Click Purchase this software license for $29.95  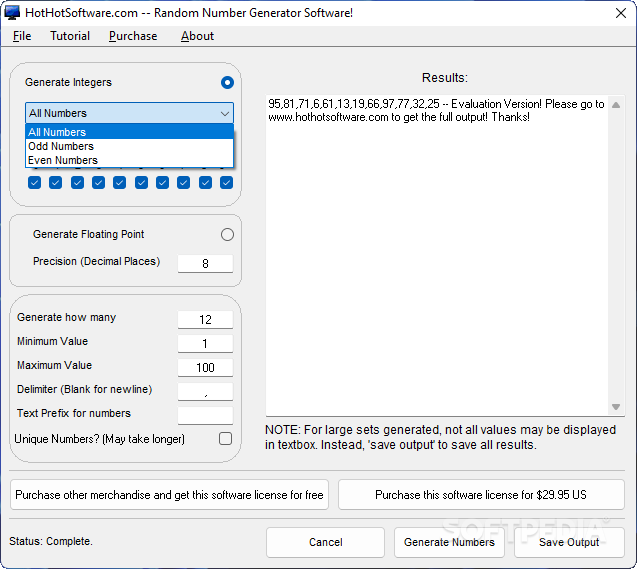tap(481, 495)
